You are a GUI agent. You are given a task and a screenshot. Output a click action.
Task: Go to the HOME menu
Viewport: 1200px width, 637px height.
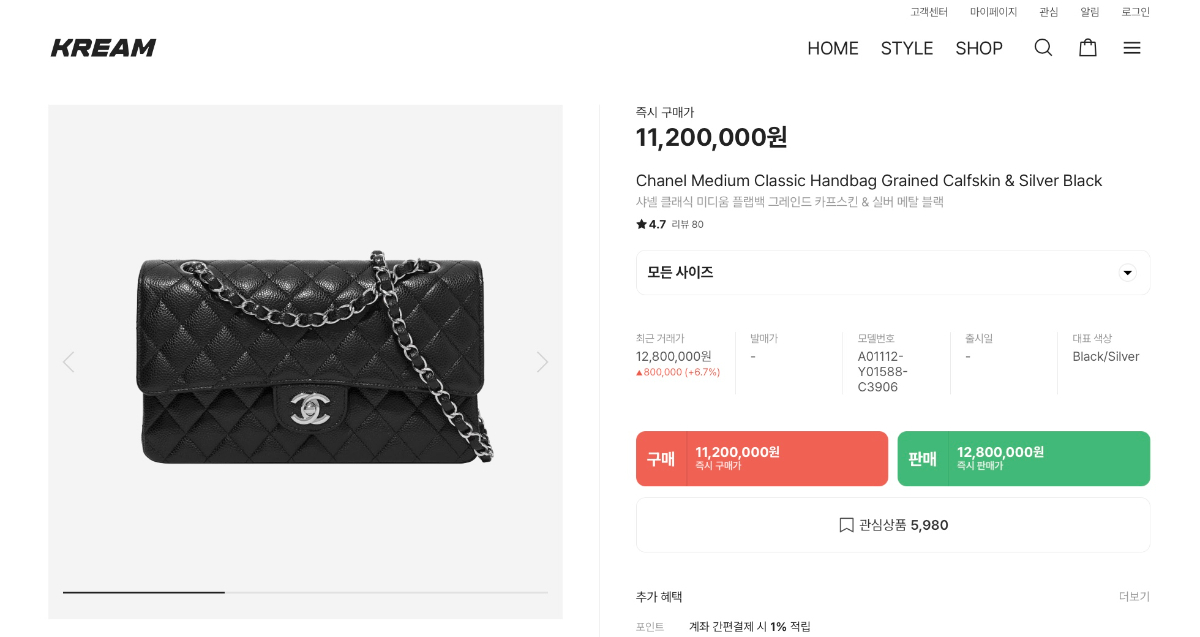(x=833, y=48)
